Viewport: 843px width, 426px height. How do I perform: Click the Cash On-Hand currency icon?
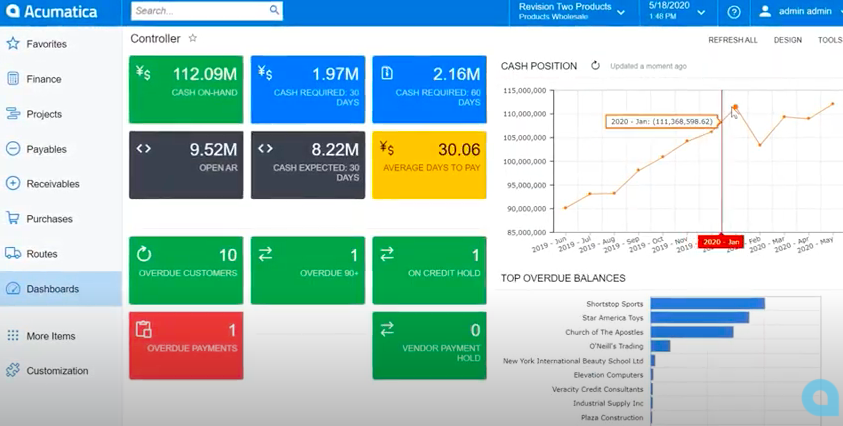(143, 73)
